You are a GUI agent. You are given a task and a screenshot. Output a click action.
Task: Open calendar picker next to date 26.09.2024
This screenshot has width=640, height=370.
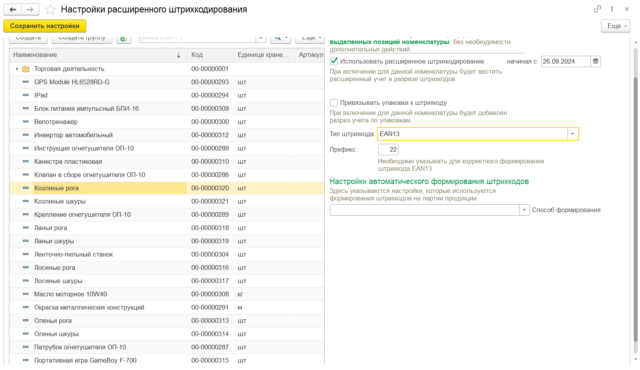[x=596, y=61]
